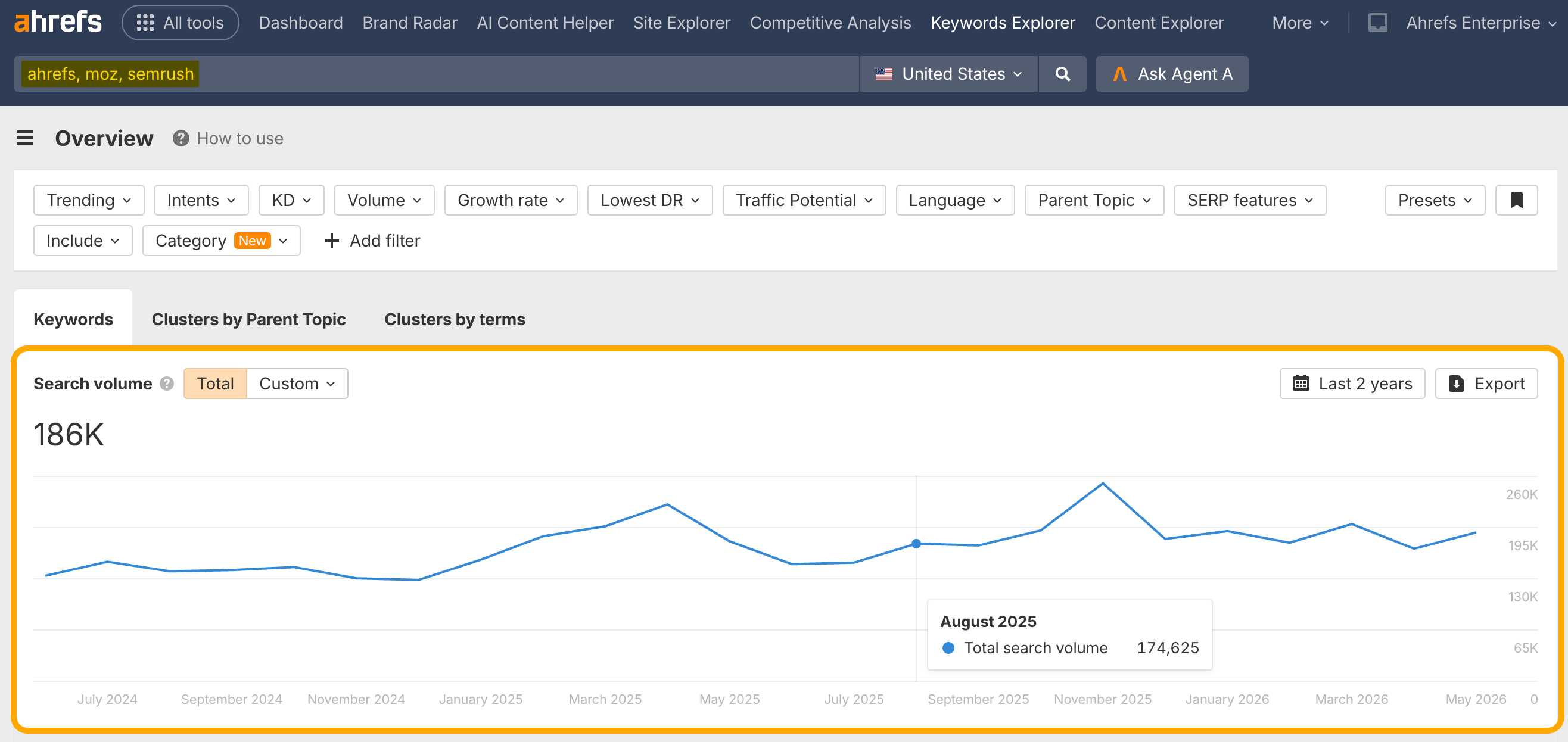
Task: Click the bookmark saved filters icon
Action: coord(1516,199)
